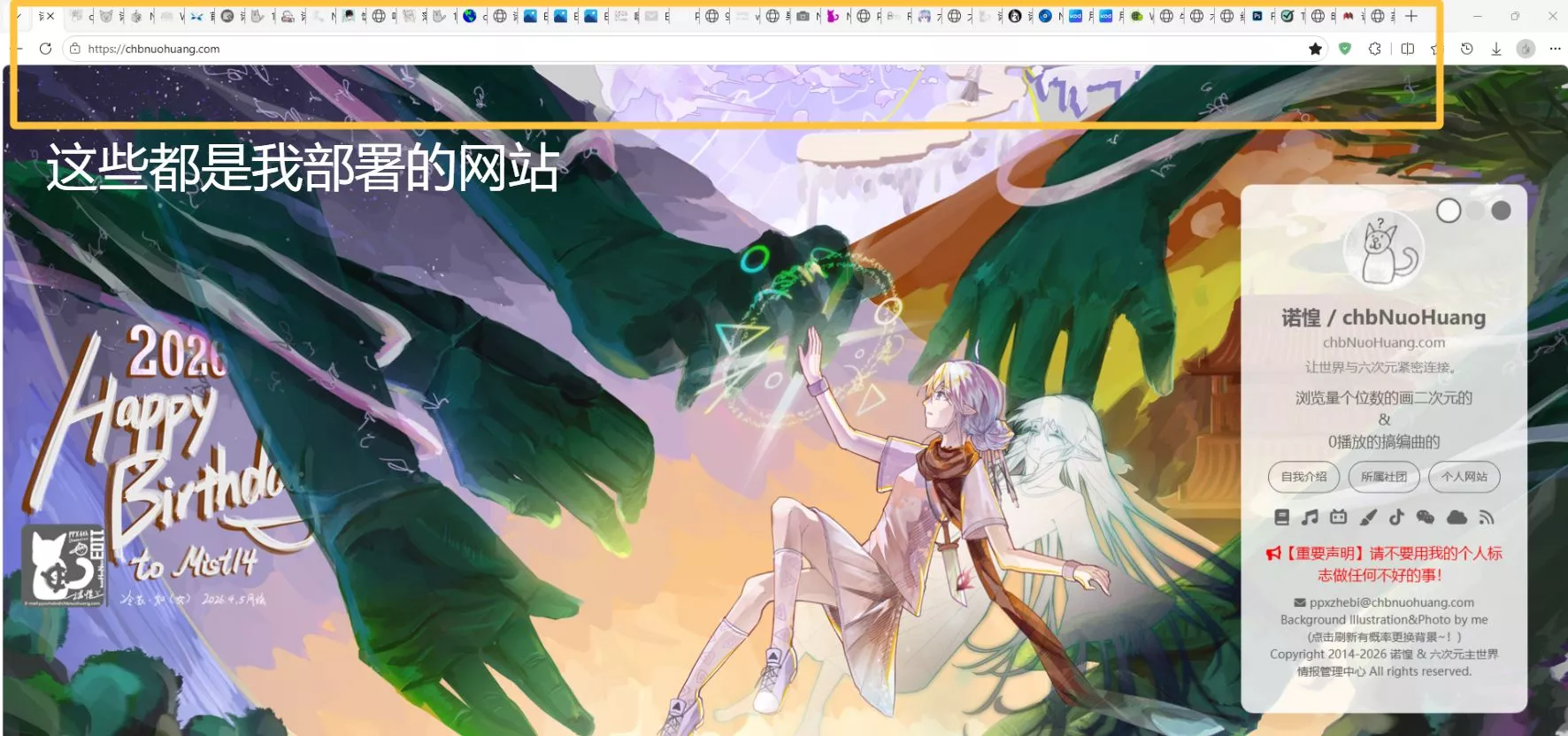
Task: Select the dark gray circle theme swatch
Action: (x=1501, y=211)
